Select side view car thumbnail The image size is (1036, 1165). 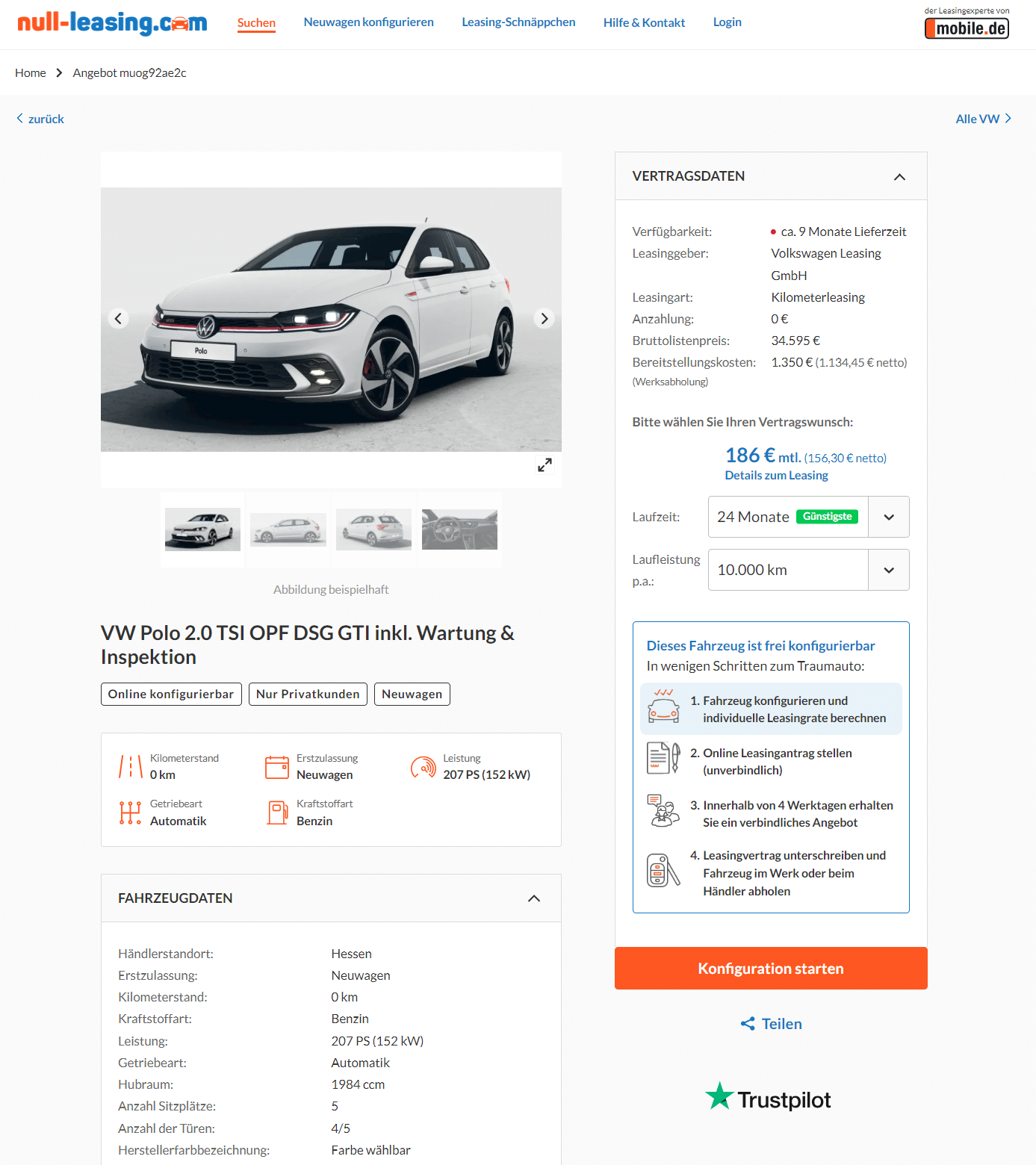point(288,529)
